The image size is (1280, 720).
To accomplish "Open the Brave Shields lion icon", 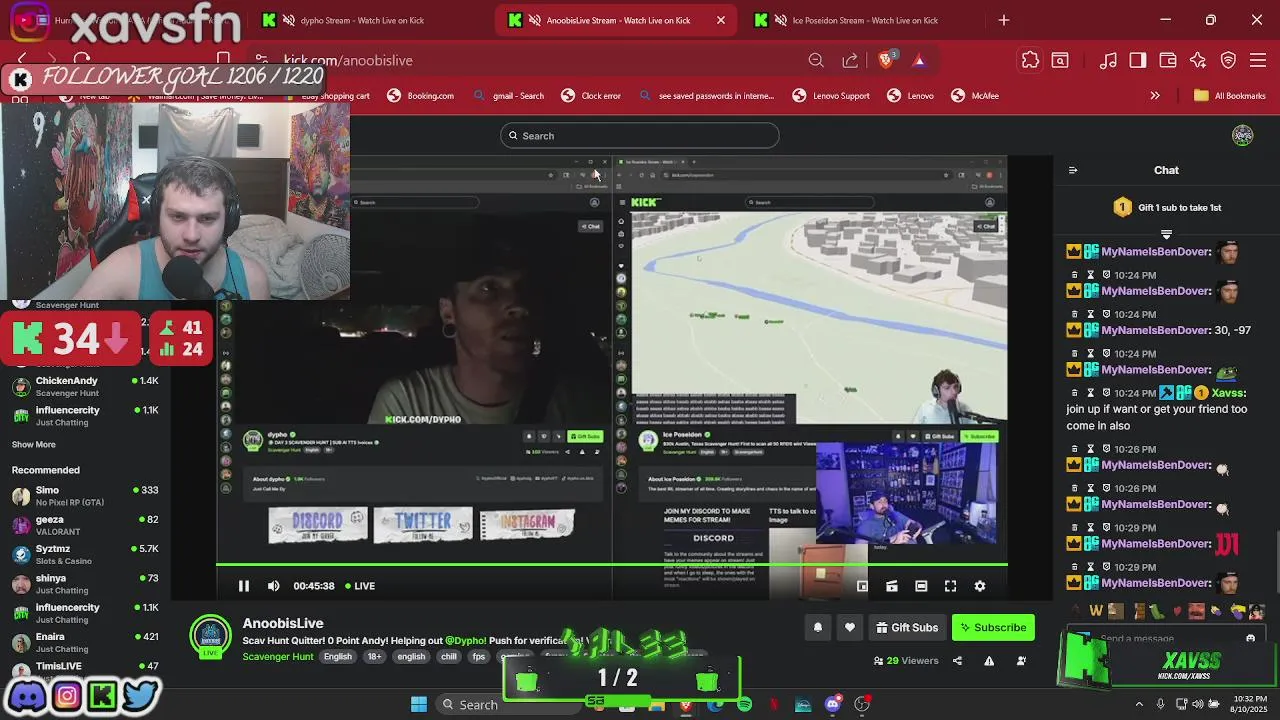I will tap(886, 61).
